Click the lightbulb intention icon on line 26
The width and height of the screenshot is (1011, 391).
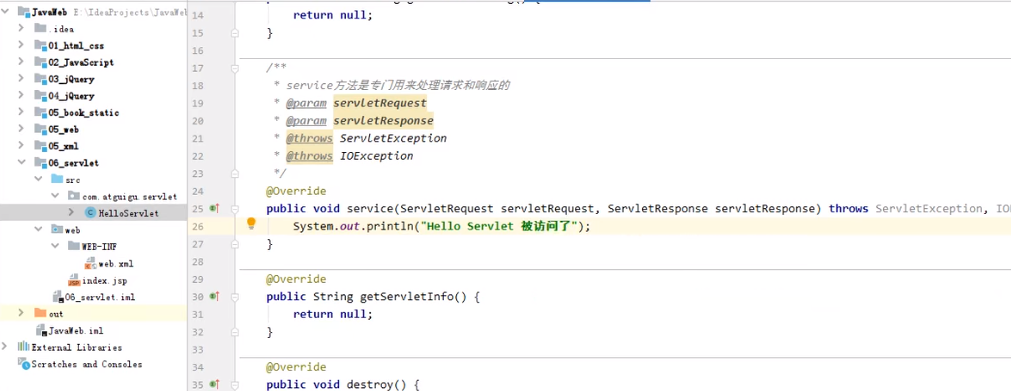251,224
